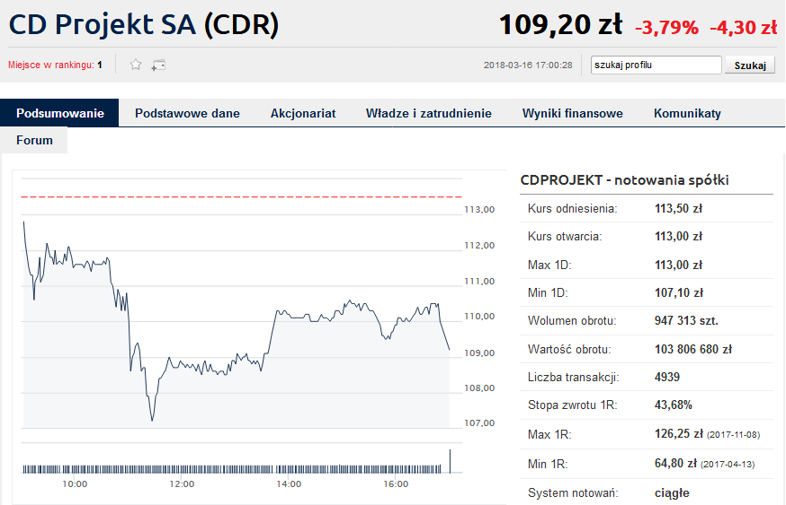Screen dimensions: 786x505
Task: Click the tall volume bar at session close
Action: pos(450,460)
